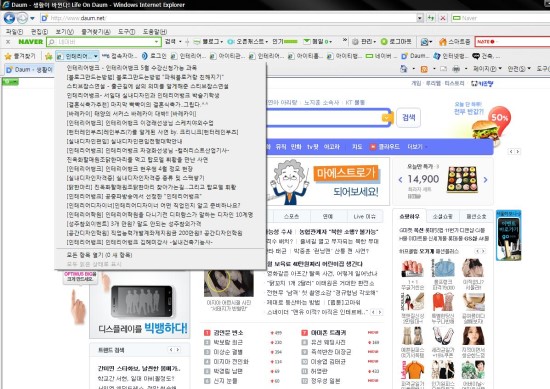Open the feed item starting with [실내디자인편입]

[x=124, y=141]
